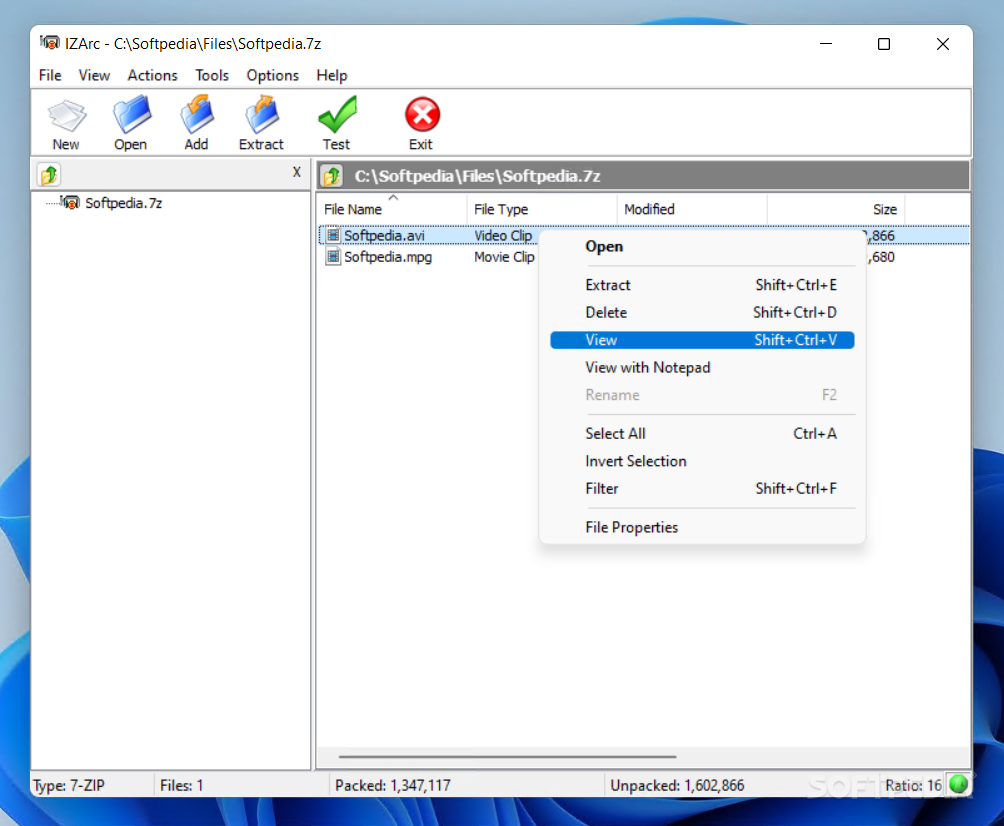Click the green status indicator in status bar
The height and width of the screenshot is (826, 1004).
[959, 784]
